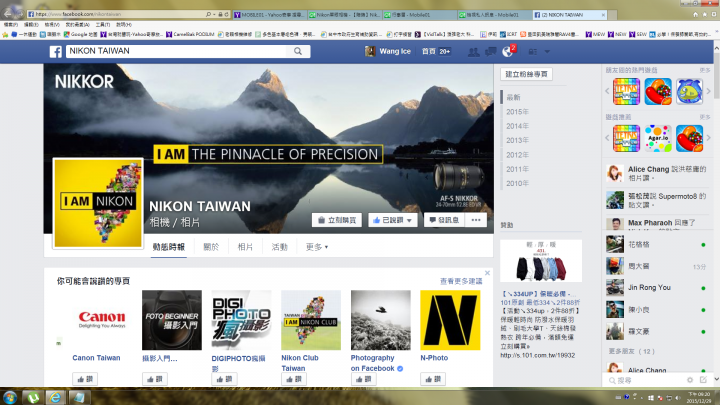Screen dimensions: 720x405
Task: Open Internet Explorer from the taskbar
Action: pos(55,397)
